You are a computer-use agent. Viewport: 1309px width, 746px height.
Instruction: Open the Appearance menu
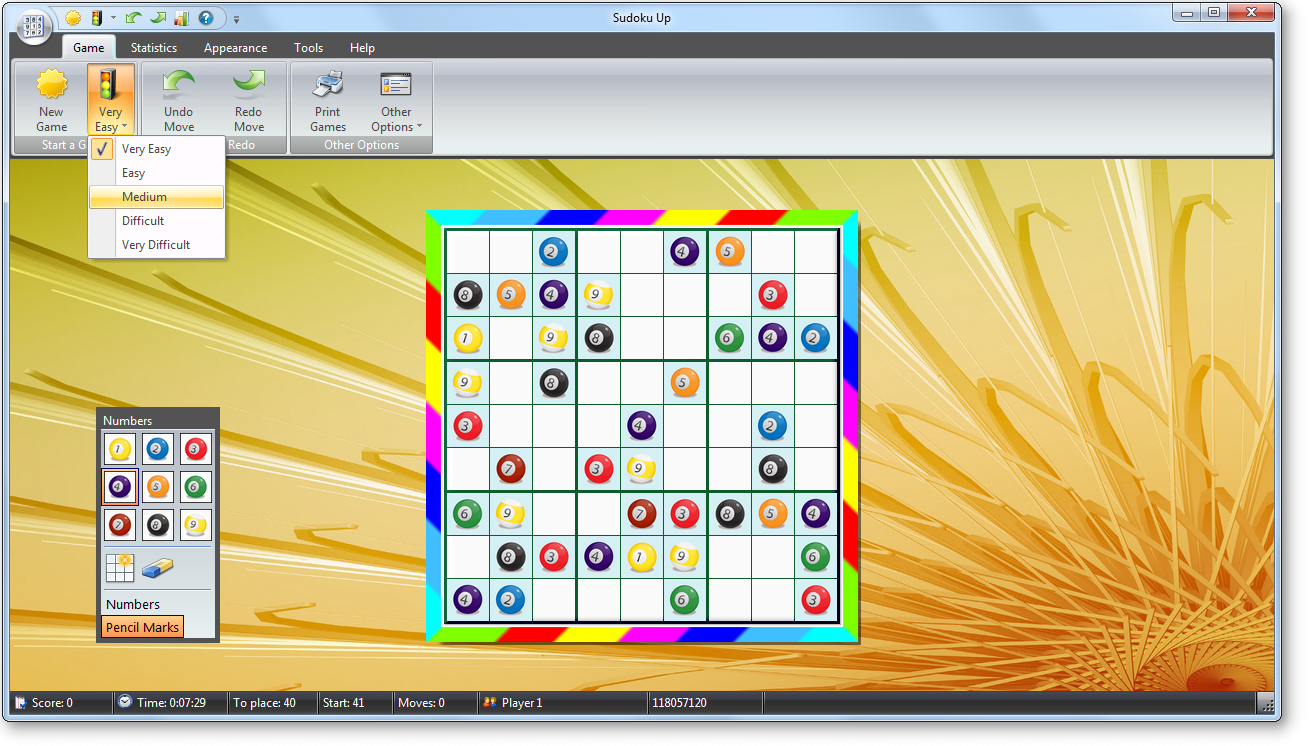tap(235, 47)
